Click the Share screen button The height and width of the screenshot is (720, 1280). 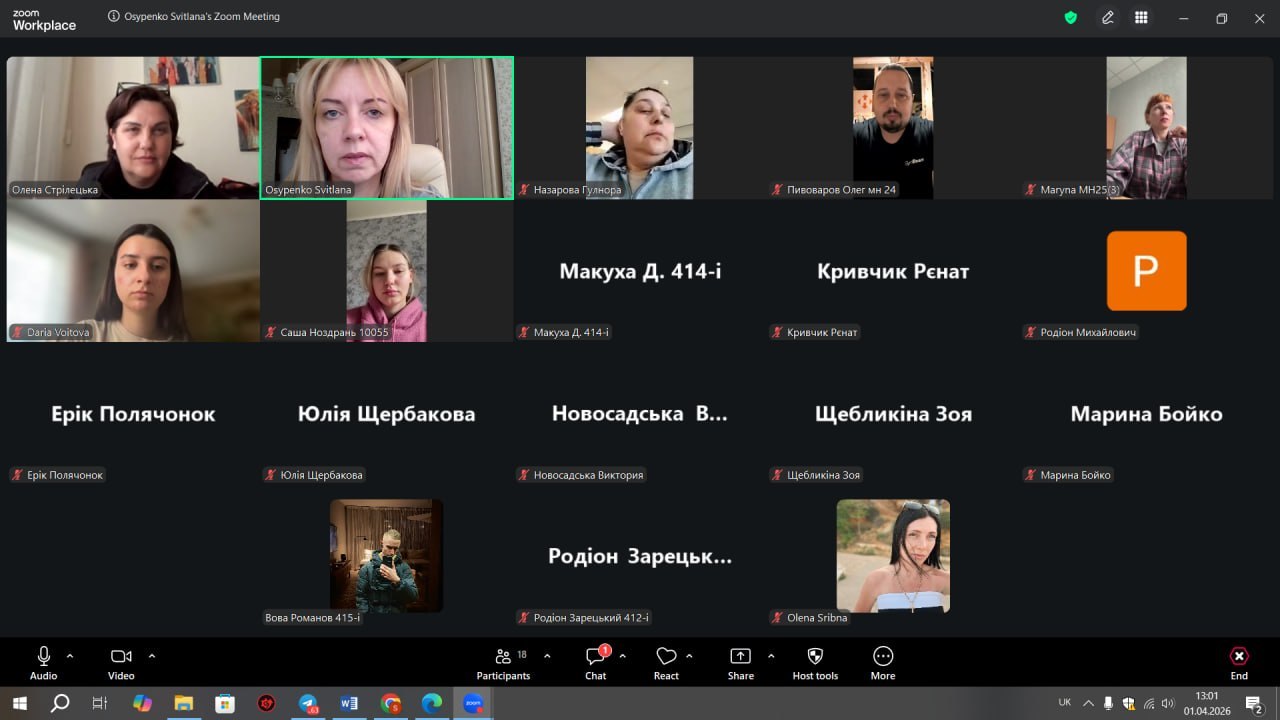point(740,662)
